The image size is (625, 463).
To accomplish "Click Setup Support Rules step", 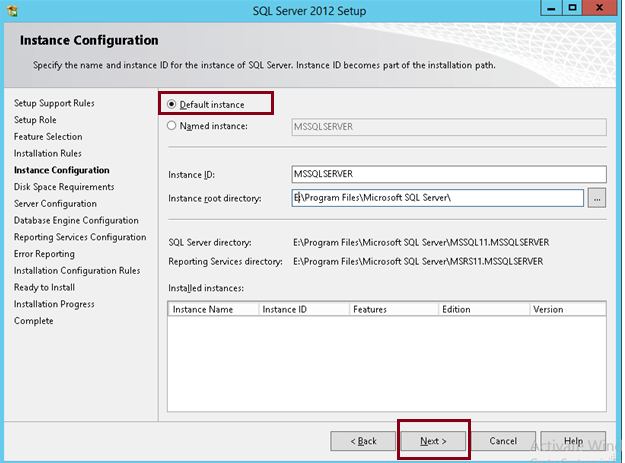I will coord(54,103).
